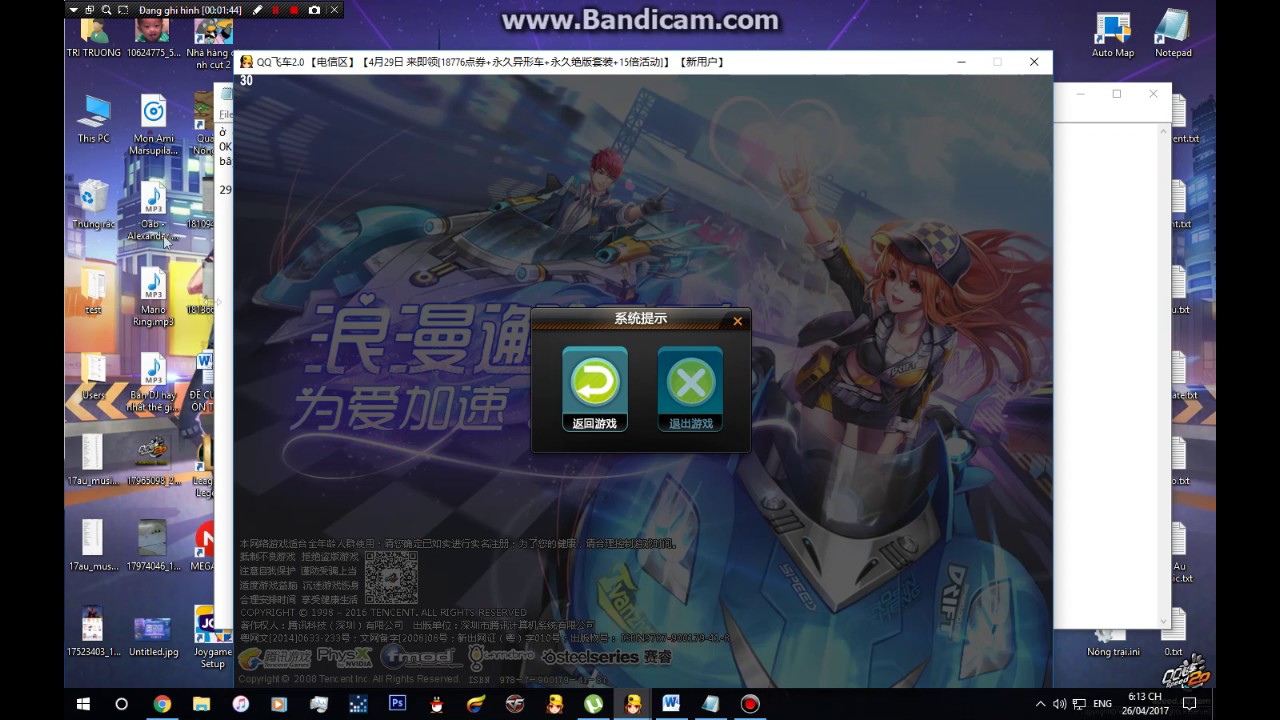Select Oab Alexandr MP3 desktop file
1280x720 pixels.
153,211
